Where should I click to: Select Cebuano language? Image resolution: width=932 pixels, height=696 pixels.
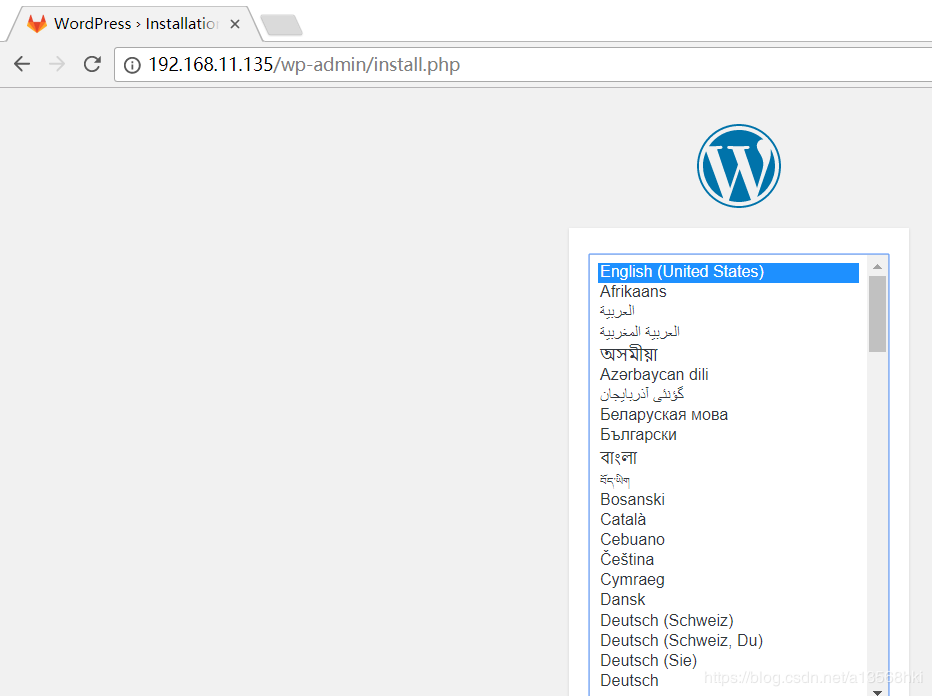click(728, 540)
